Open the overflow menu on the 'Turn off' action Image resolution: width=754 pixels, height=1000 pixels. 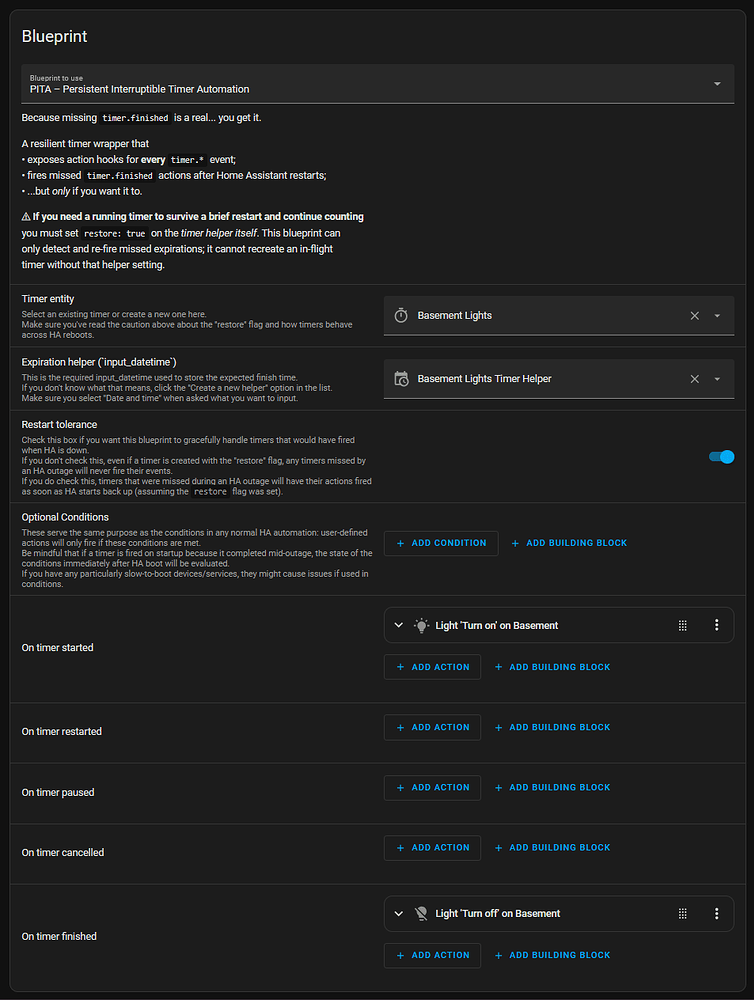pyautogui.click(x=716, y=913)
